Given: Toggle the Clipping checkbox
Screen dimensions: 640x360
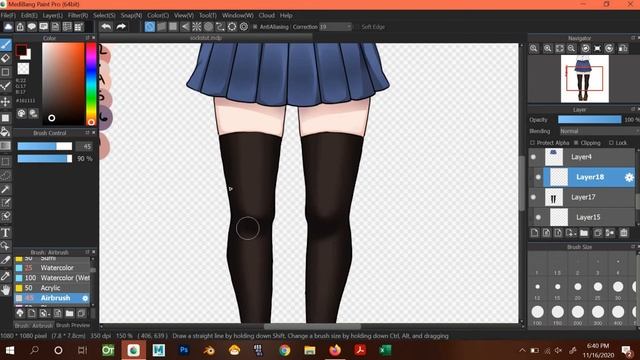Looking at the screenshot, I should click(576, 143).
